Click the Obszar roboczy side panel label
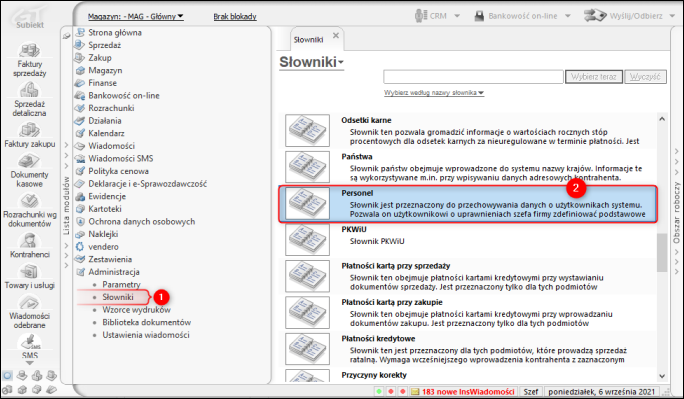Viewport: 684px width, 399px height. (x=676, y=212)
